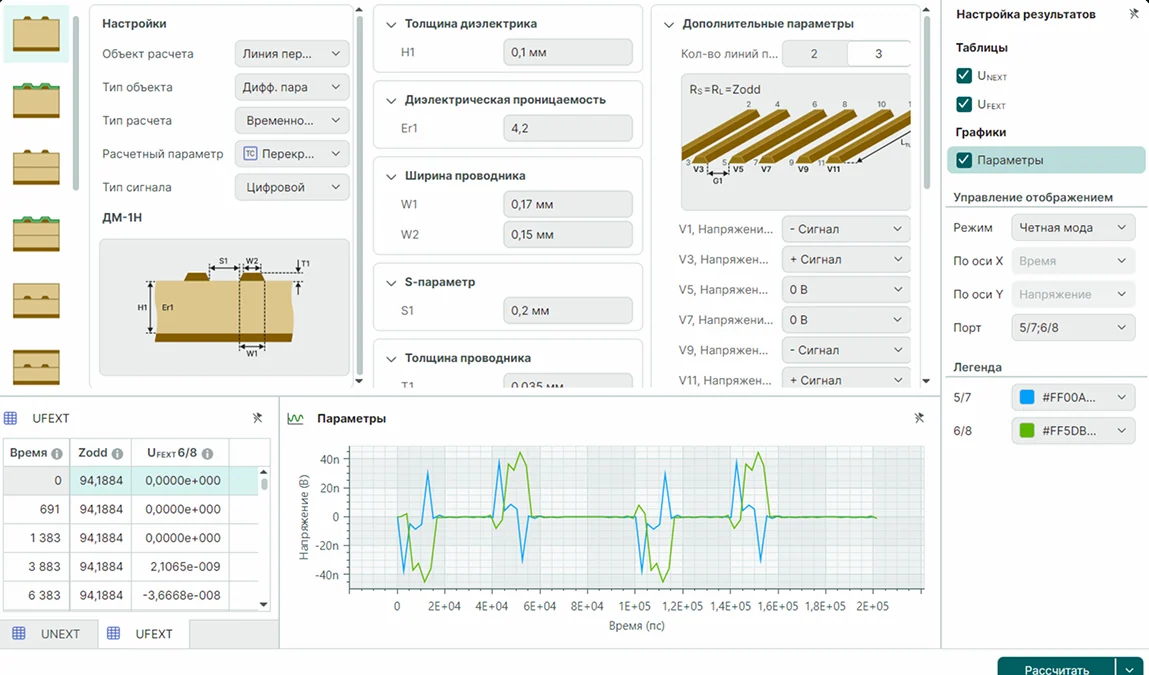The width and height of the screenshot is (1149, 675).
Task: Click info icon beside UFEXT 6/8 header
Action: [207, 454]
